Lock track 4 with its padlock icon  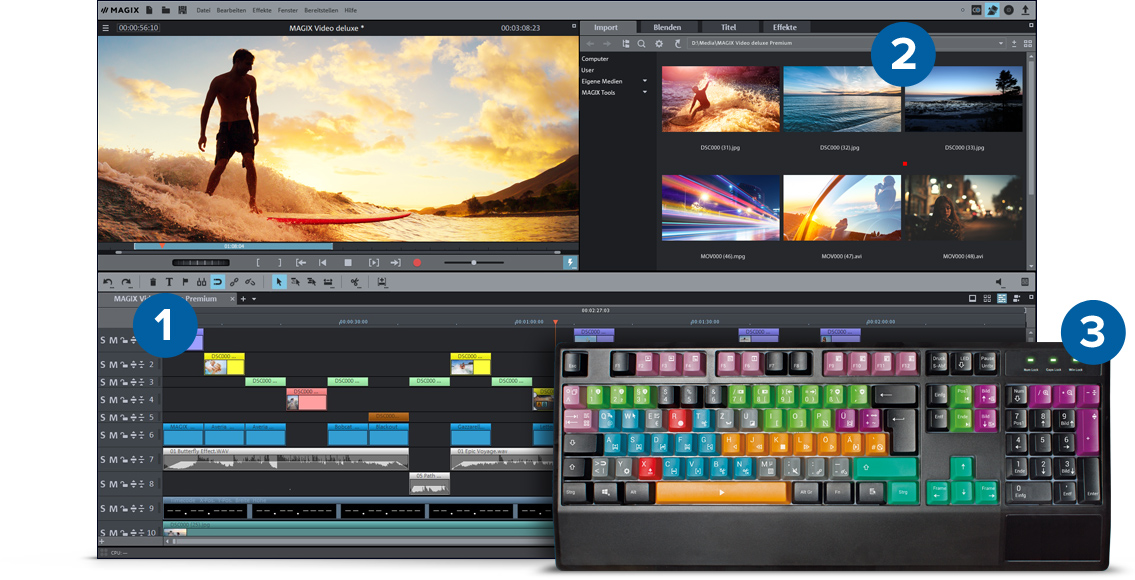point(124,400)
